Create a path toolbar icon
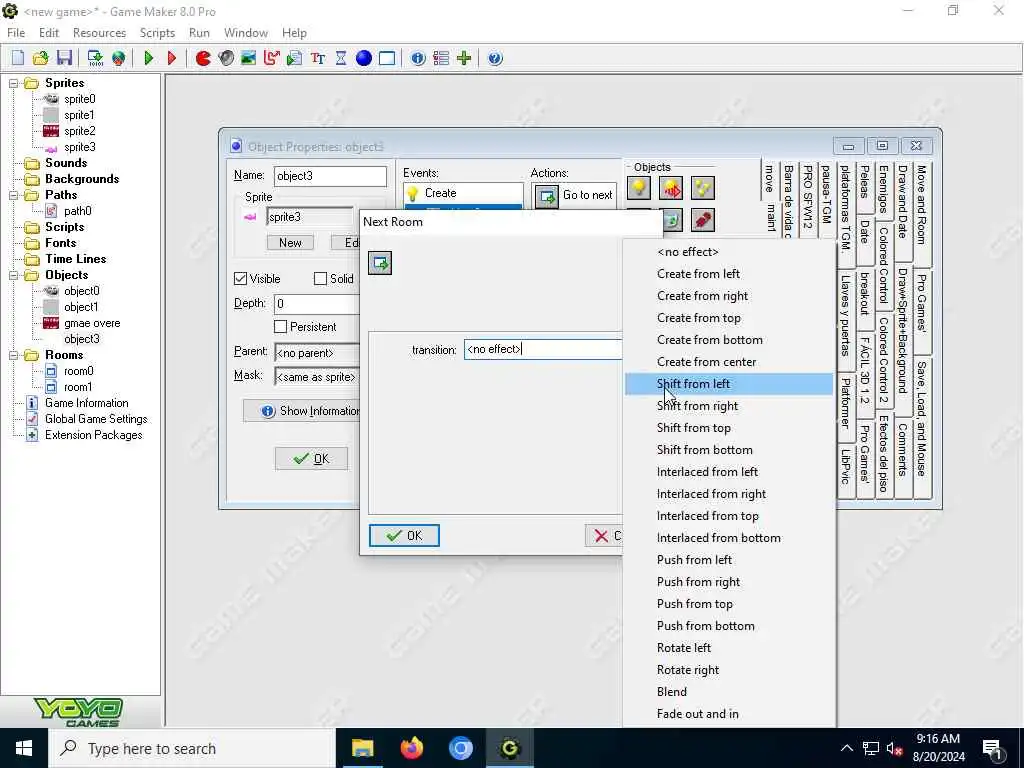 pos(271,58)
